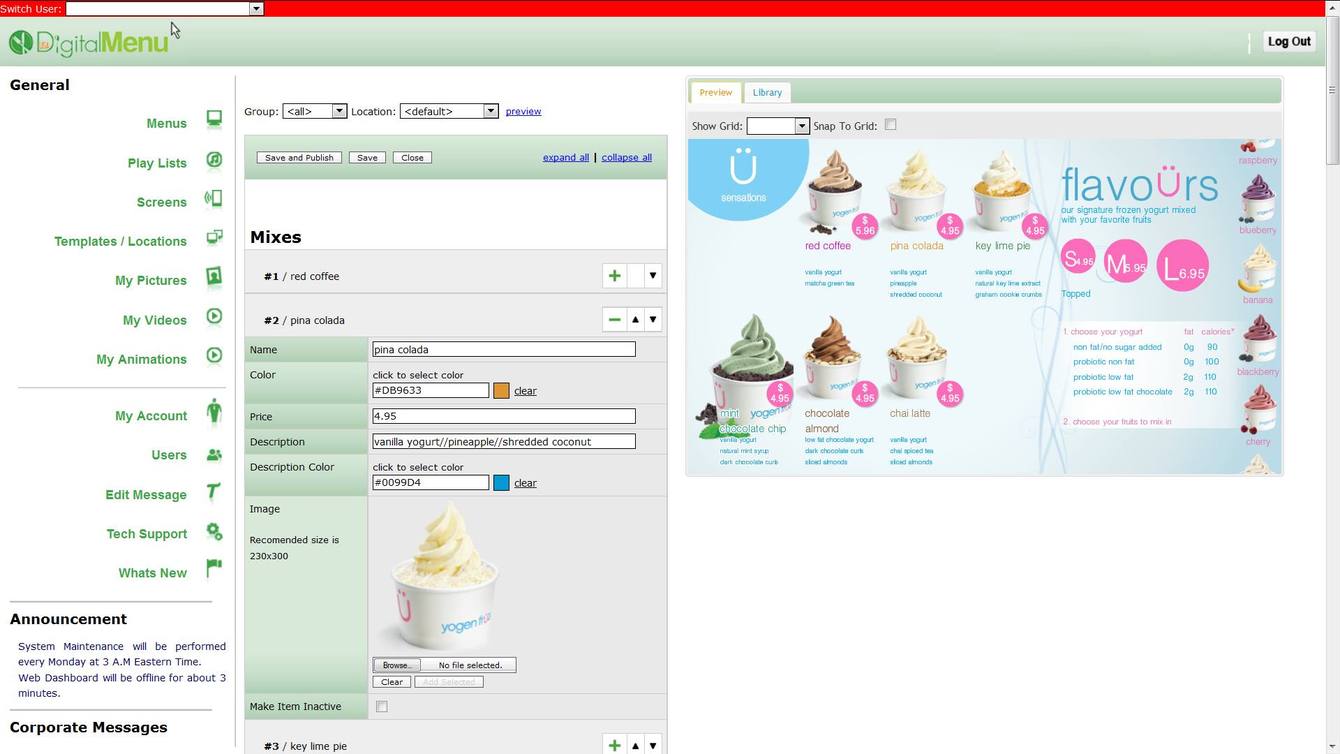Clear the Description Color value
Screen dimensions: 1340x754
pyautogui.click(x=525, y=483)
